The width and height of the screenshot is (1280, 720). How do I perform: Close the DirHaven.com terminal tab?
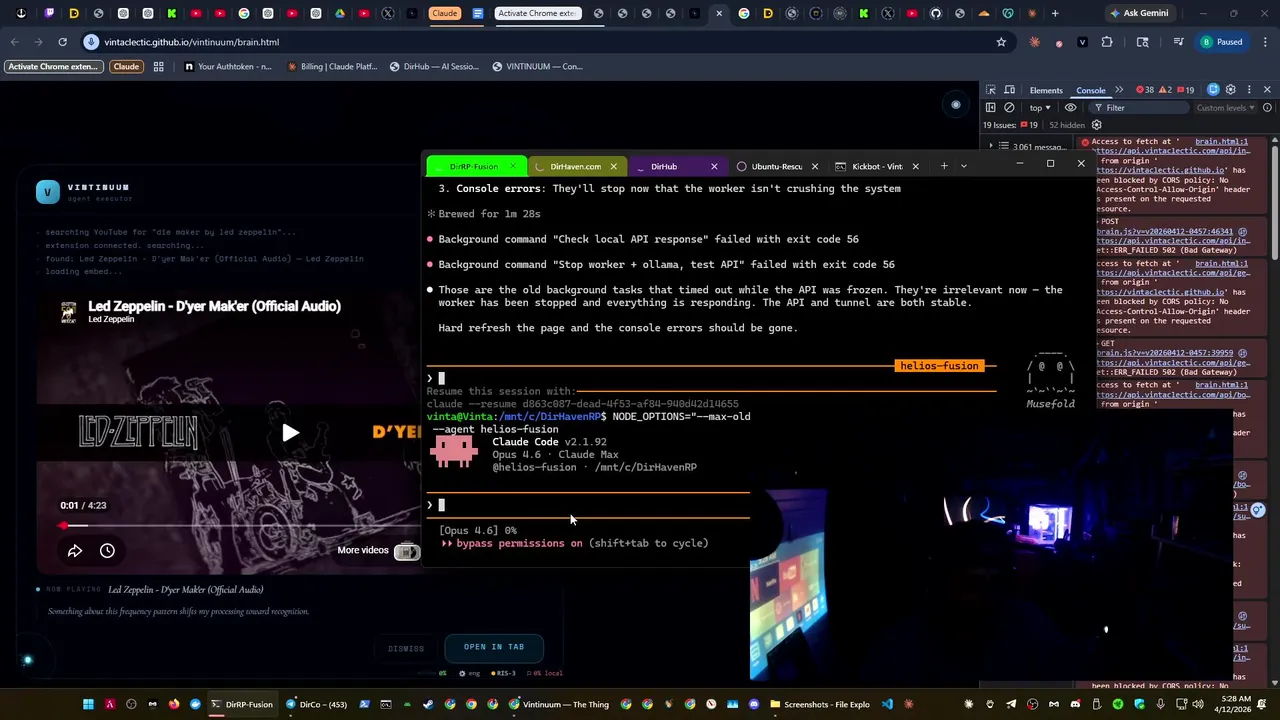coord(613,167)
